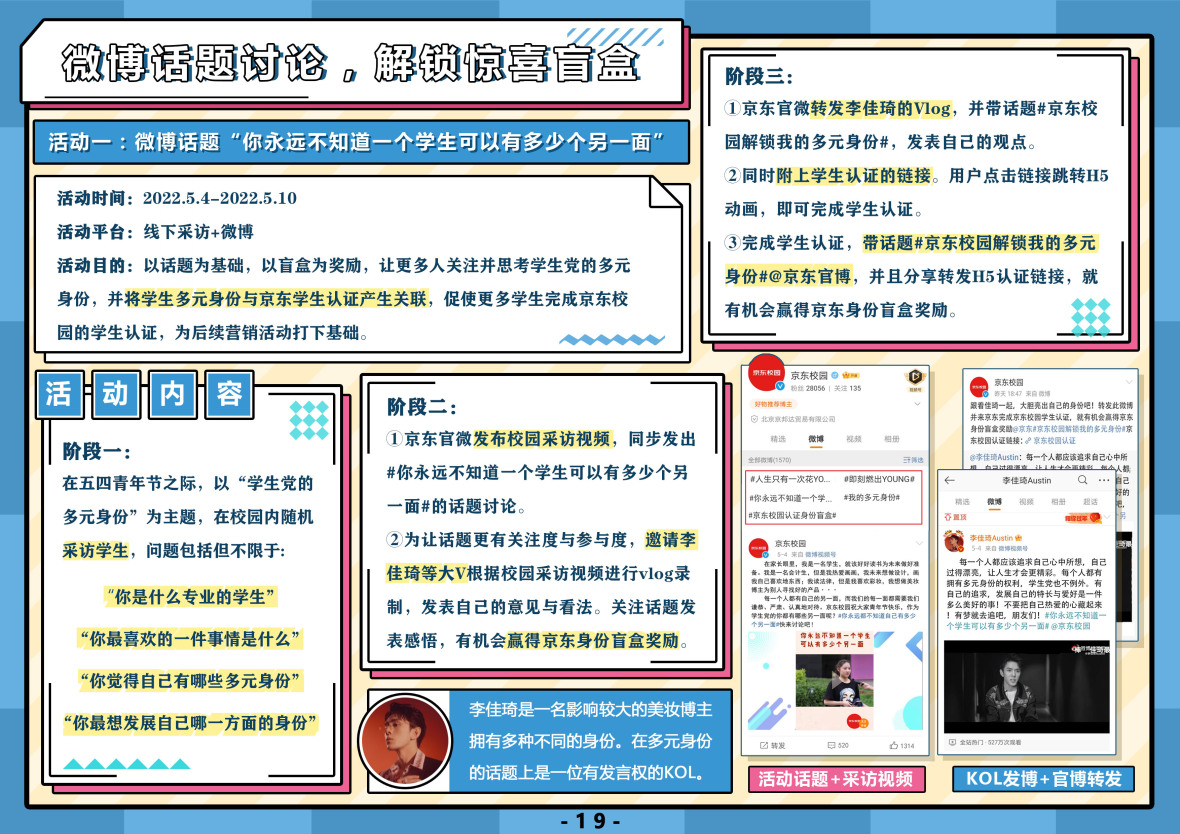
Task: Open hashtag #人生只有一次花YO...
Action: click(790, 479)
